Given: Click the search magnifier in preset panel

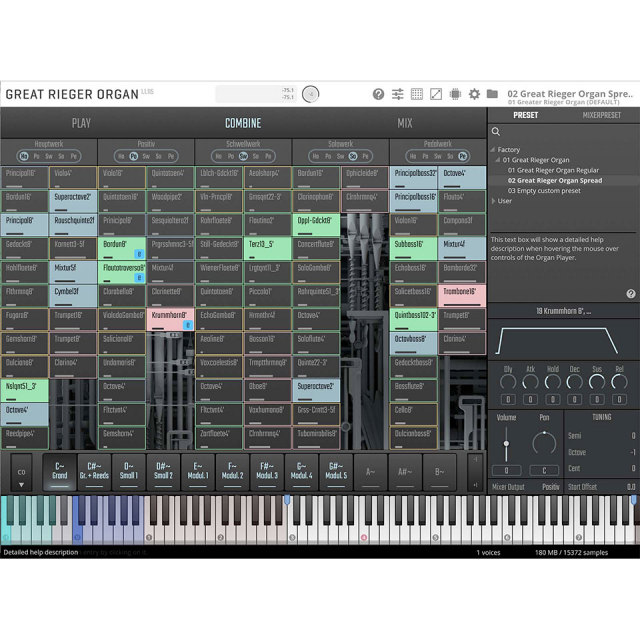Looking at the screenshot, I should point(496,132).
